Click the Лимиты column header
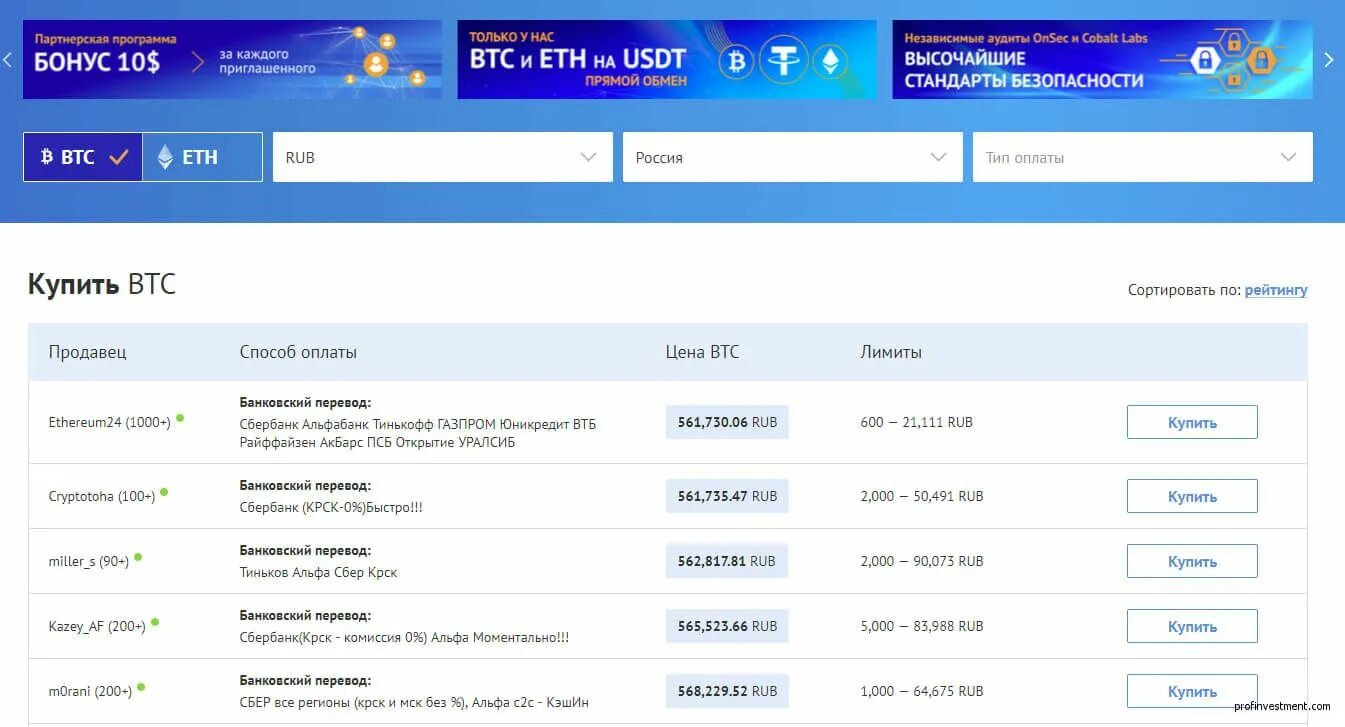 point(891,352)
